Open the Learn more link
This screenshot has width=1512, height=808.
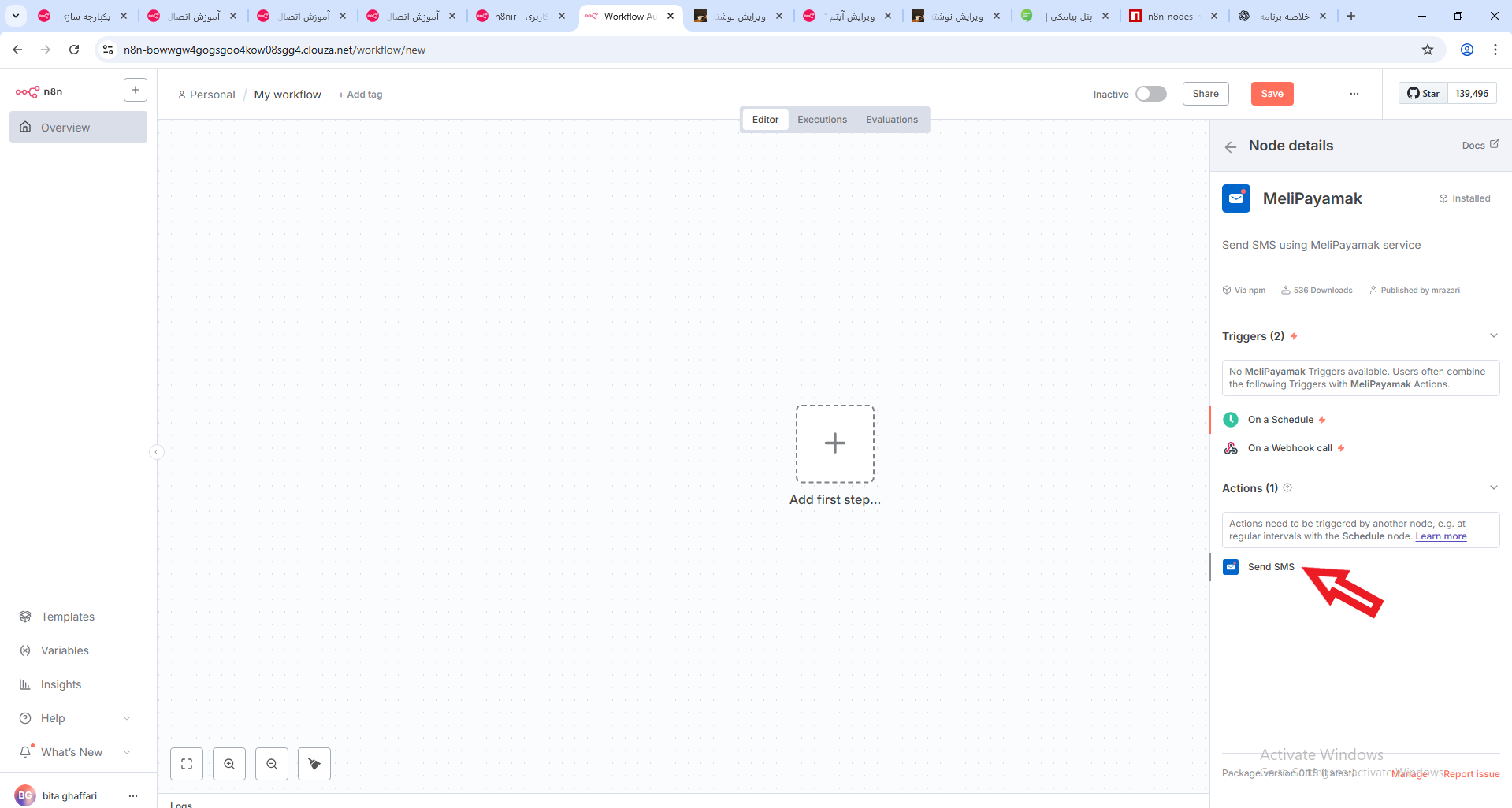coord(1440,536)
